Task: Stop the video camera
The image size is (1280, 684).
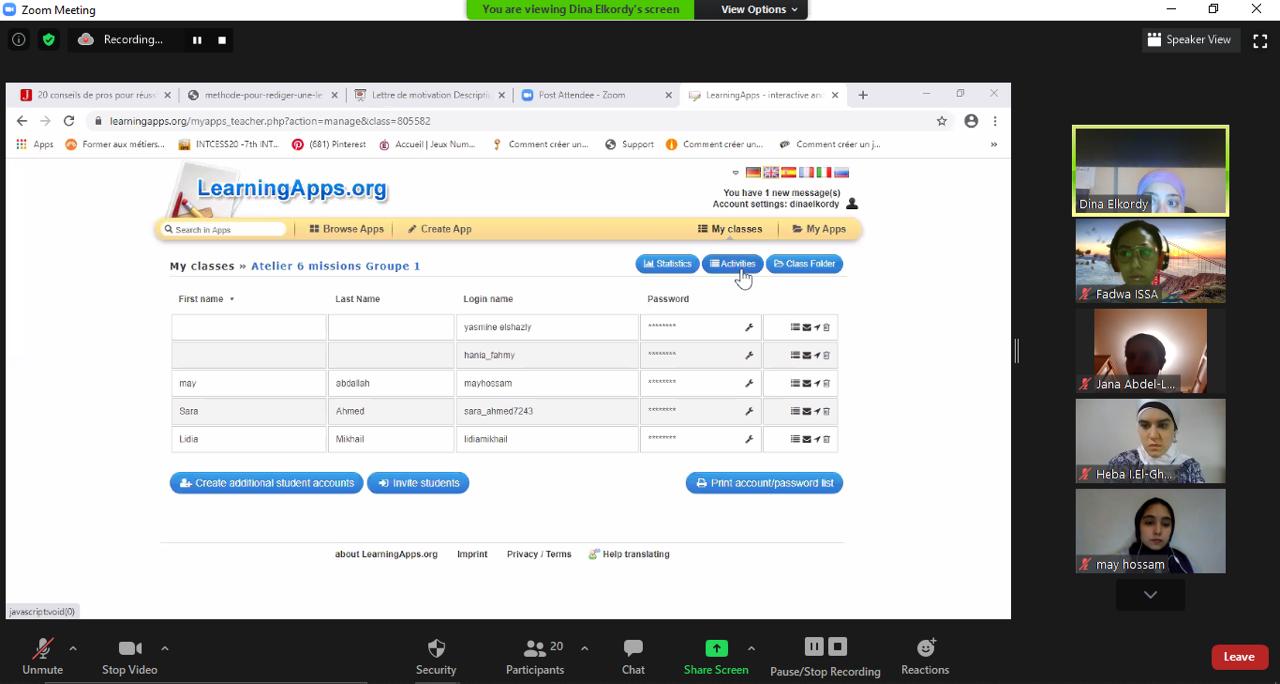Action: click(x=130, y=655)
